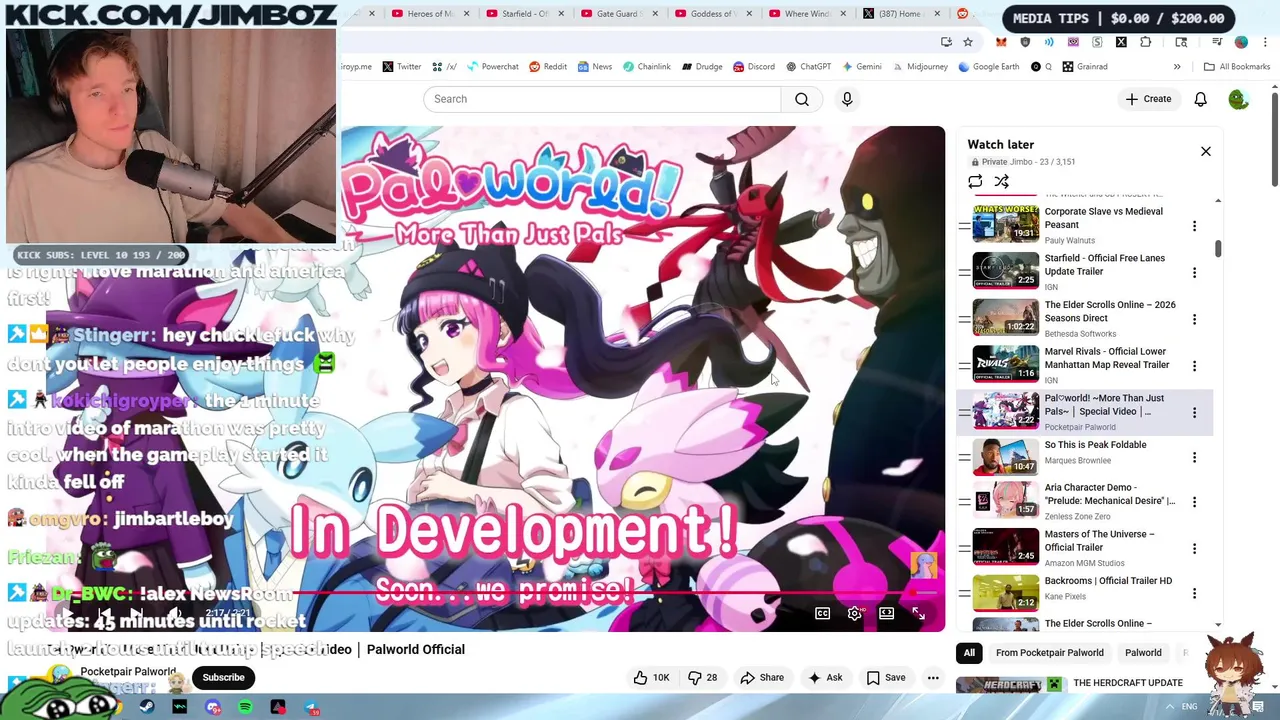Close the Watch later playlist panel

point(1205,151)
